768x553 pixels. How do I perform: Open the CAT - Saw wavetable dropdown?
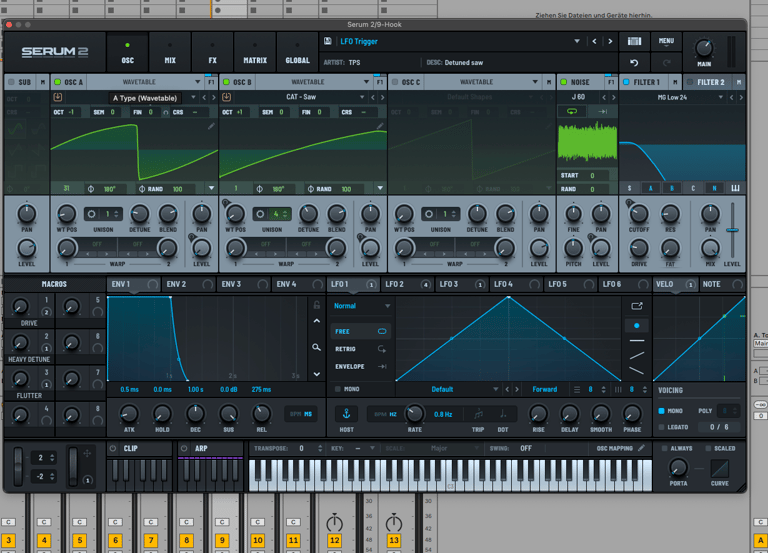[x=301, y=97]
